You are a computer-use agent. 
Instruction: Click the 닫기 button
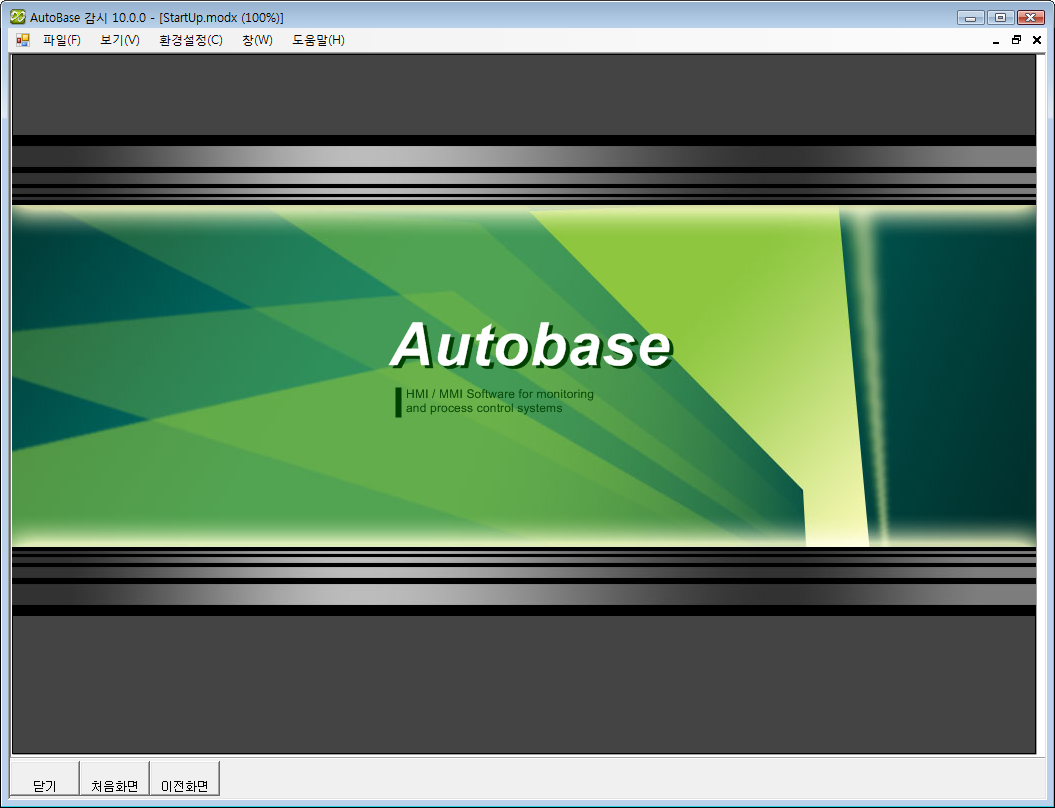pyautogui.click(x=45, y=778)
